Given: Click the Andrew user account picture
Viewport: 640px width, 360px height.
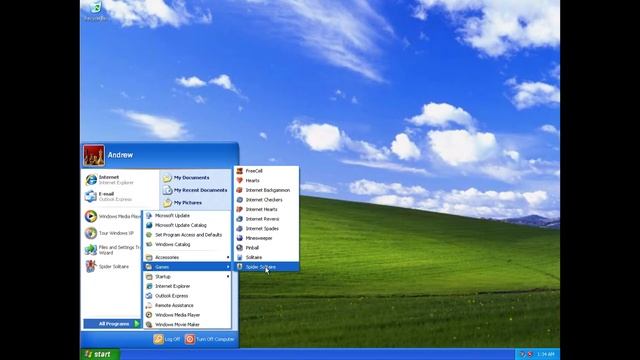Looking at the screenshot, I should (x=94, y=156).
